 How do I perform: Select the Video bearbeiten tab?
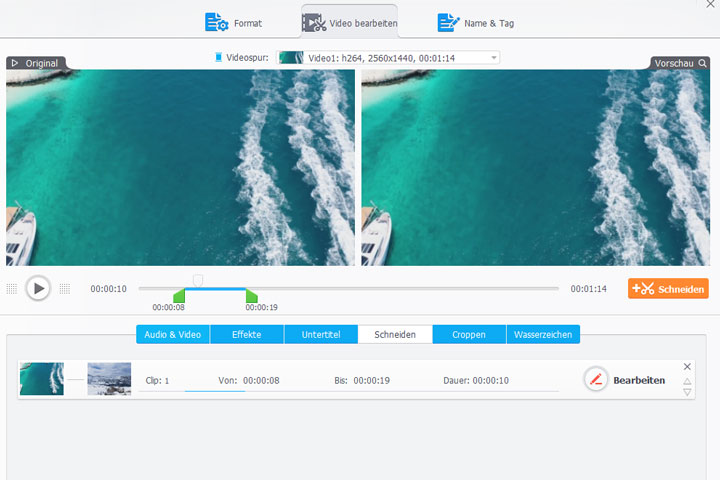point(349,22)
